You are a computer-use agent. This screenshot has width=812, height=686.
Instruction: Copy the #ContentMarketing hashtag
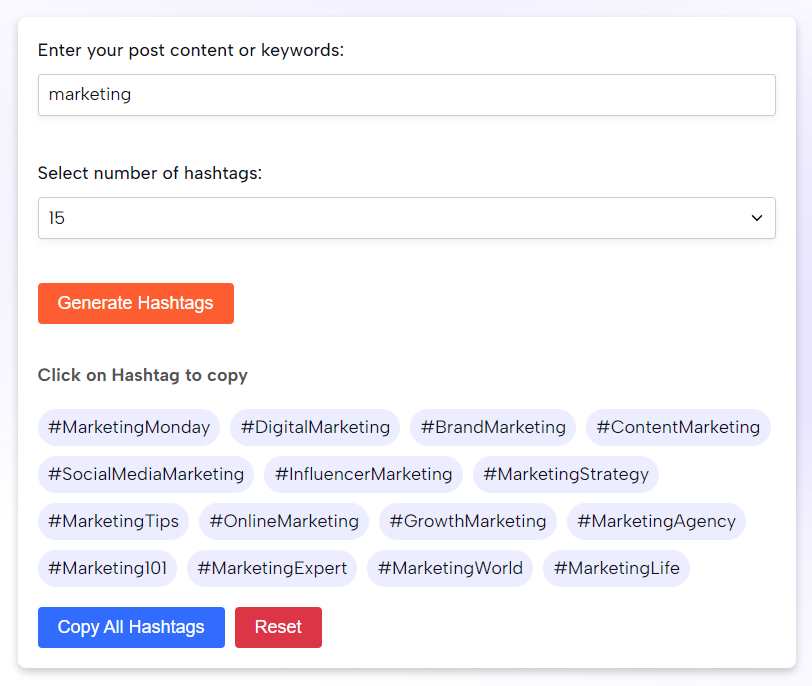click(x=678, y=427)
